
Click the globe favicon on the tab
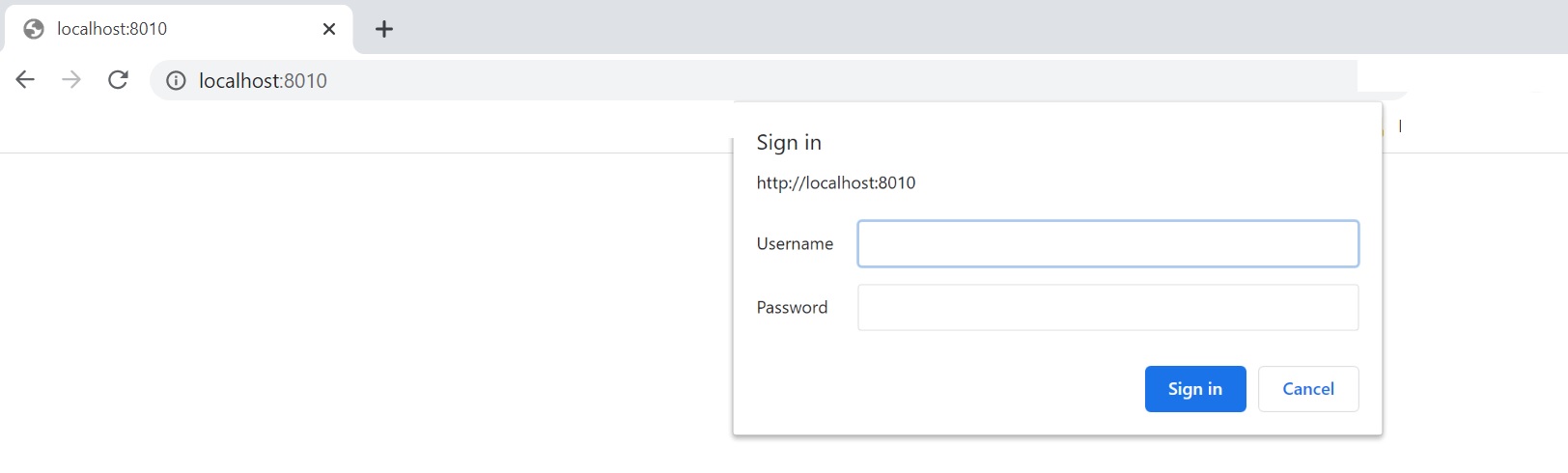tap(34, 29)
